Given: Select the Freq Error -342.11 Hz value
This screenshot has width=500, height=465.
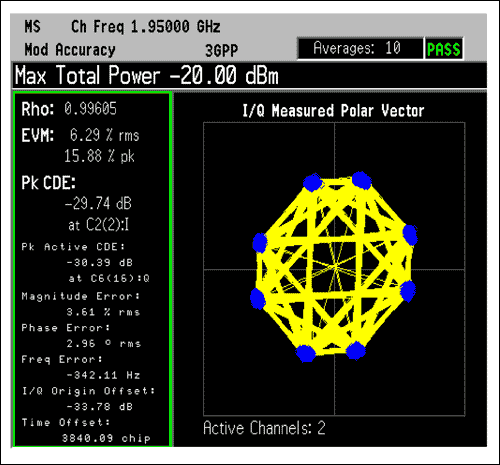Looking at the screenshot, I should coord(103,375).
